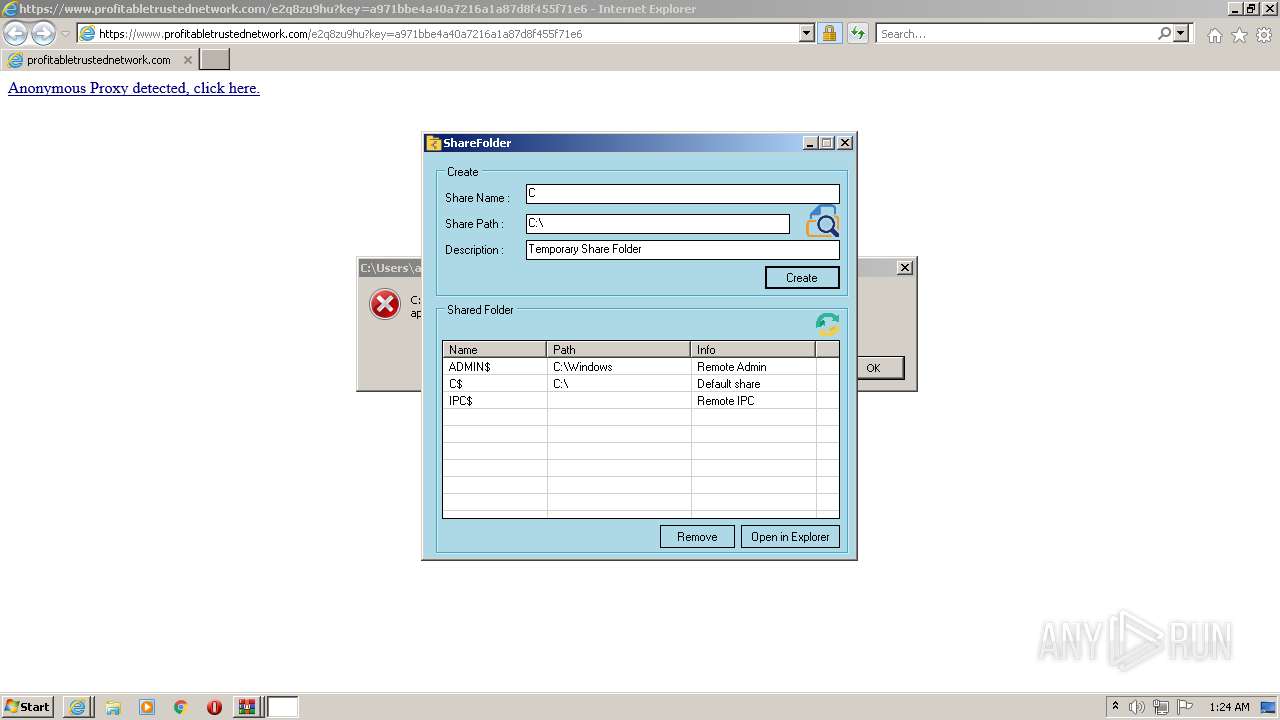Sort by the Path column header
Viewport: 1280px width, 720px height.
point(619,350)
